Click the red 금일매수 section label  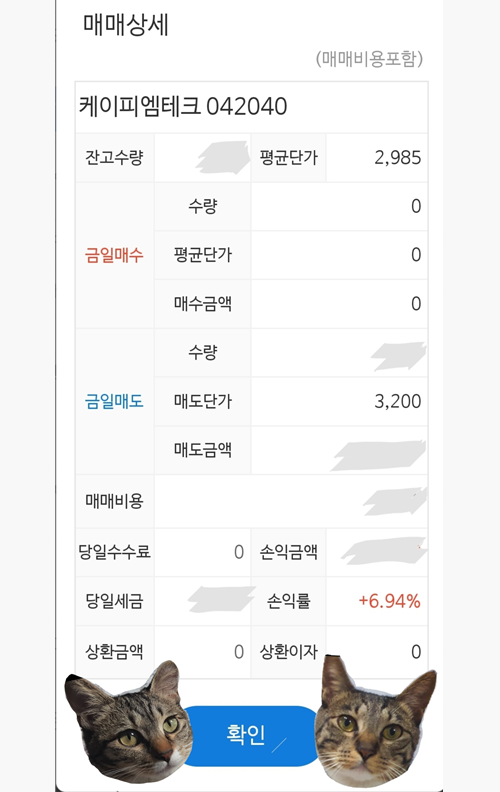114,255
